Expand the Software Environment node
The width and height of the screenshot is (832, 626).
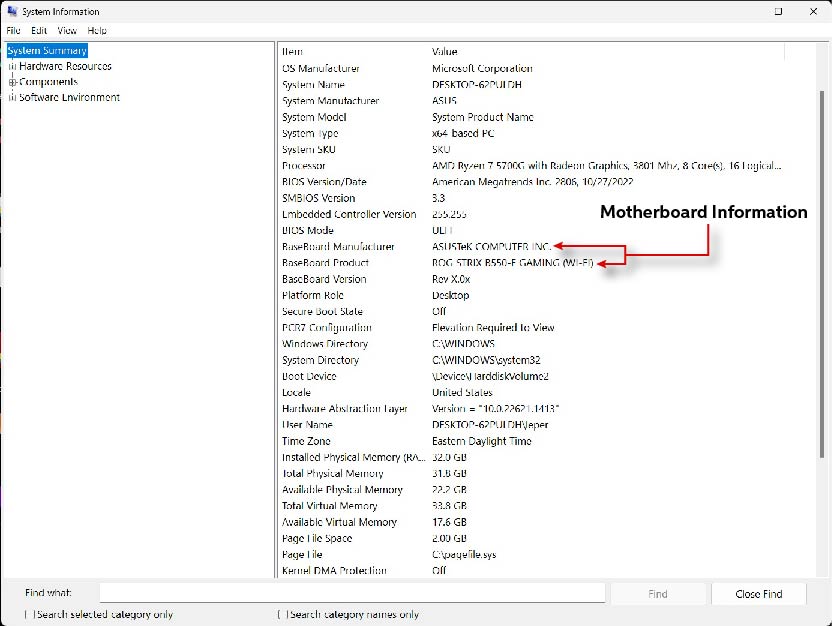13,97
